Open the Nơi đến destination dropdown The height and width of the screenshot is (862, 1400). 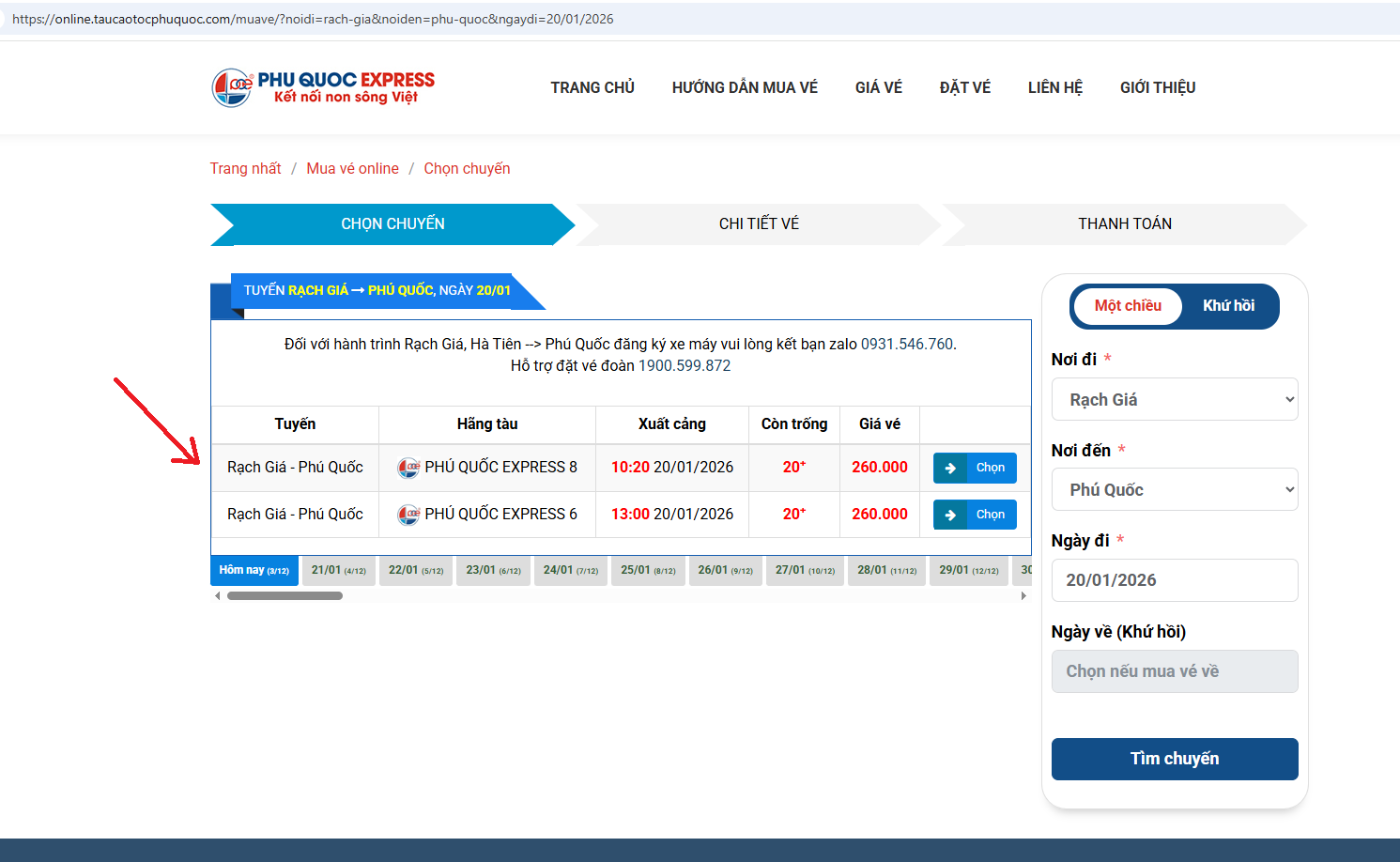click(x=1175, y=489)
